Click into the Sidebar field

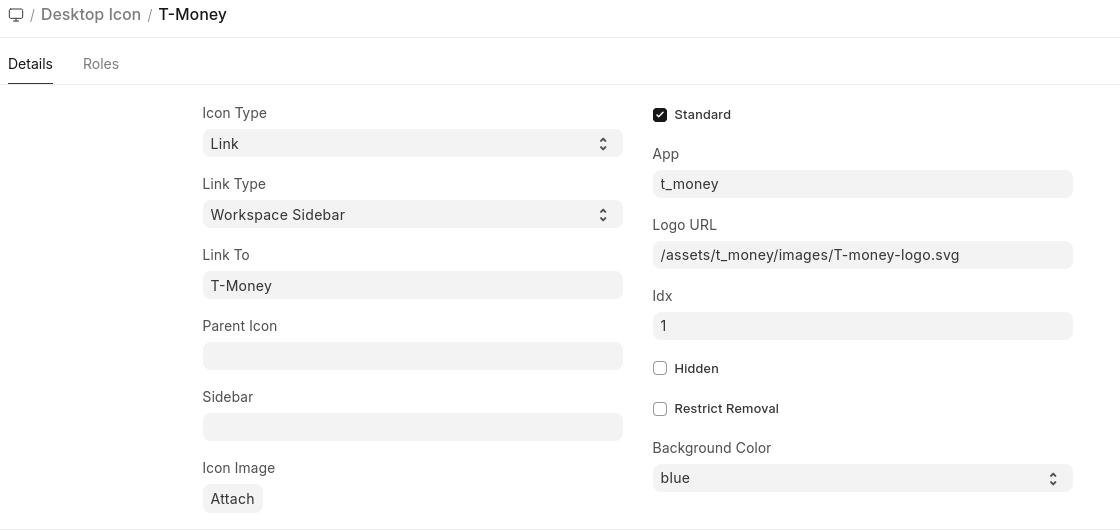pos(412,428)
